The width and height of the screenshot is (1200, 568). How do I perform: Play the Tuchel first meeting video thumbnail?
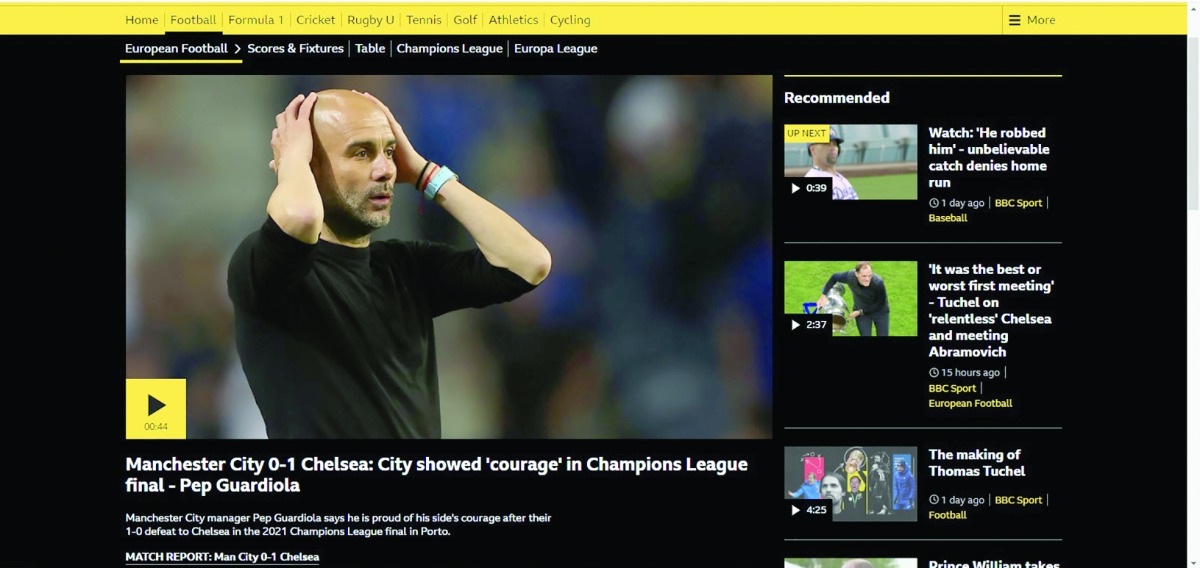coord(850,299)
